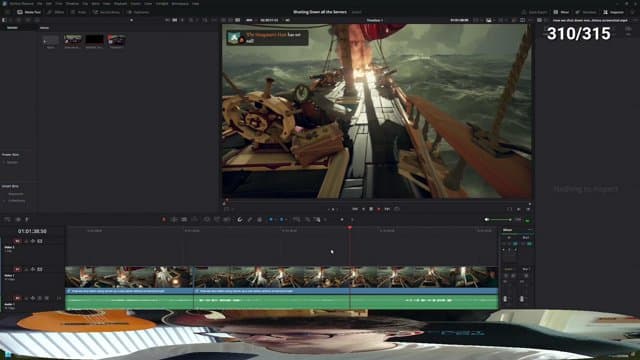Select the Dynamic Trim Mode tool
Screen dimensions: 640x360
(184, 220)
